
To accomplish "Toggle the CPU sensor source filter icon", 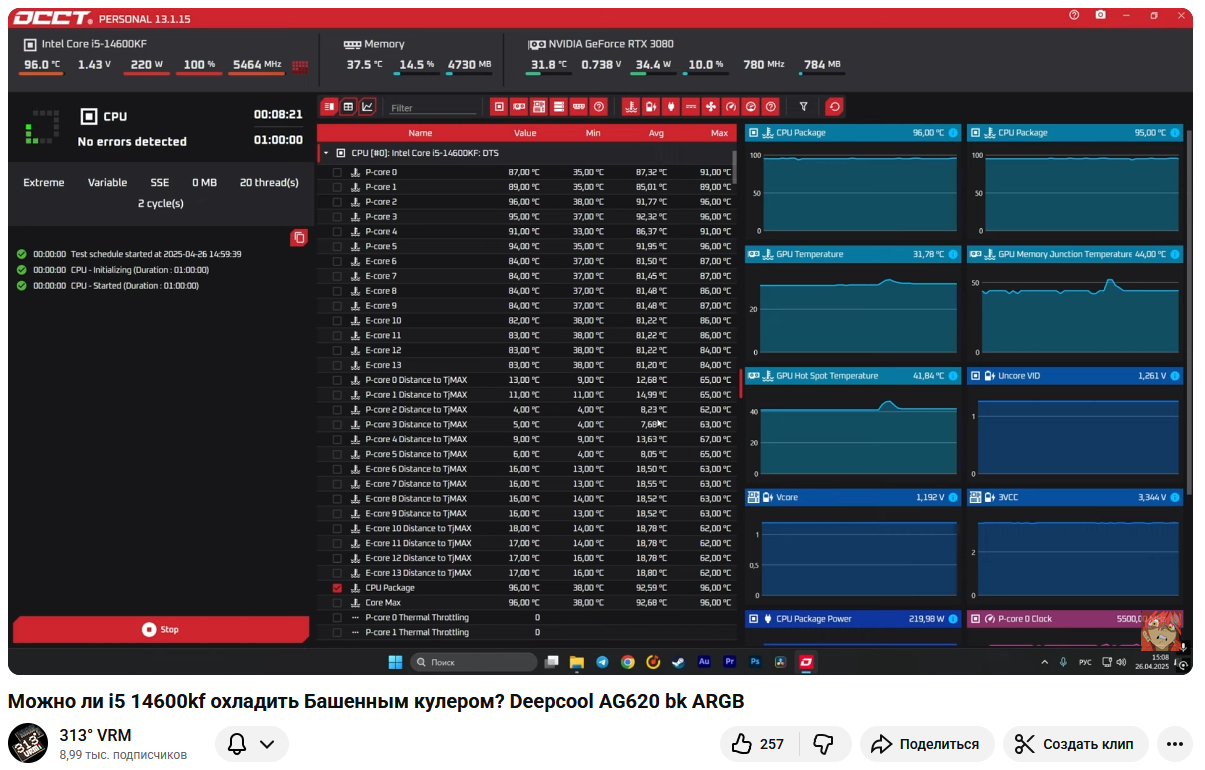I will 498,106.
